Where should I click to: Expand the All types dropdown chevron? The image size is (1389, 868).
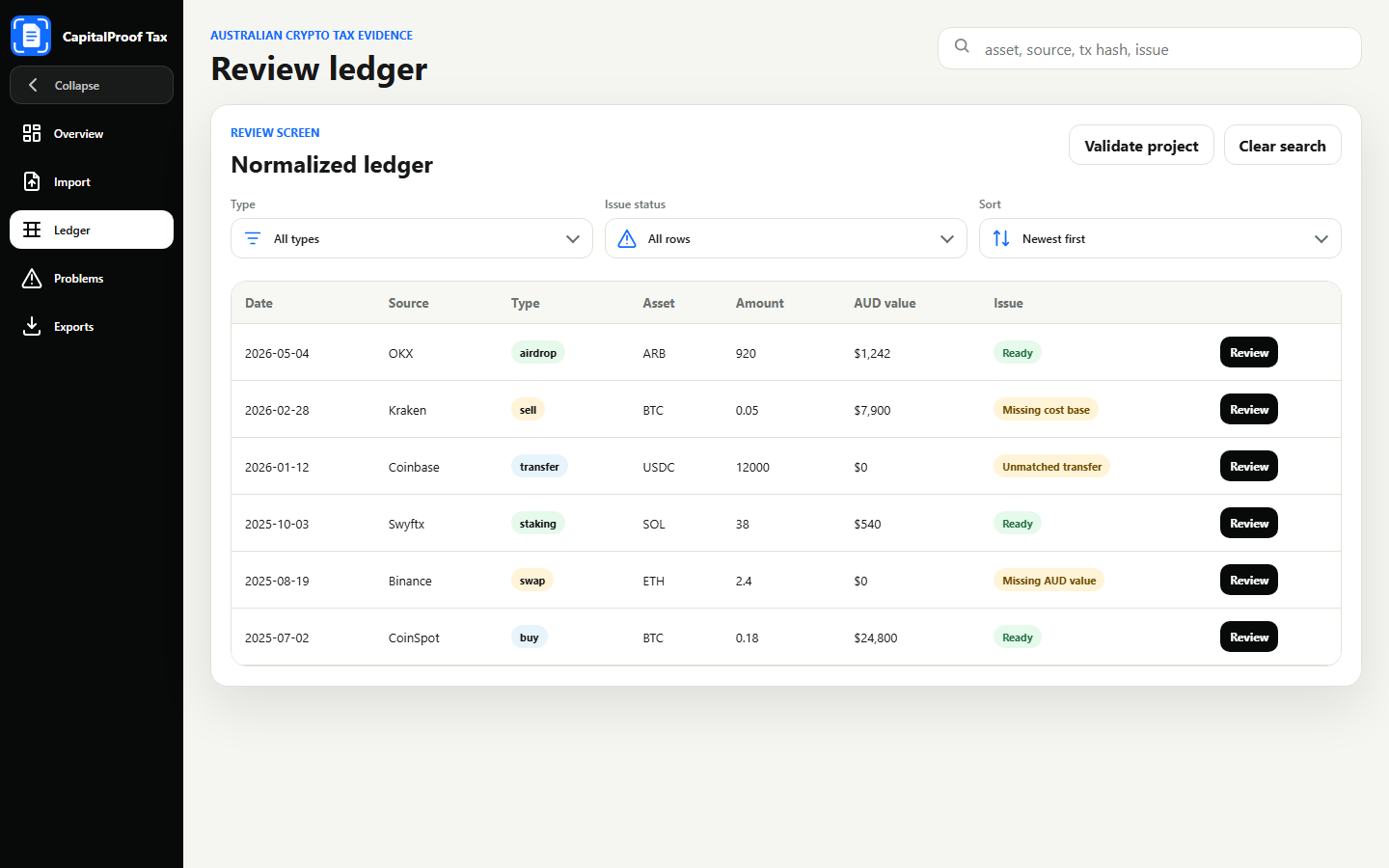[573, 239]
